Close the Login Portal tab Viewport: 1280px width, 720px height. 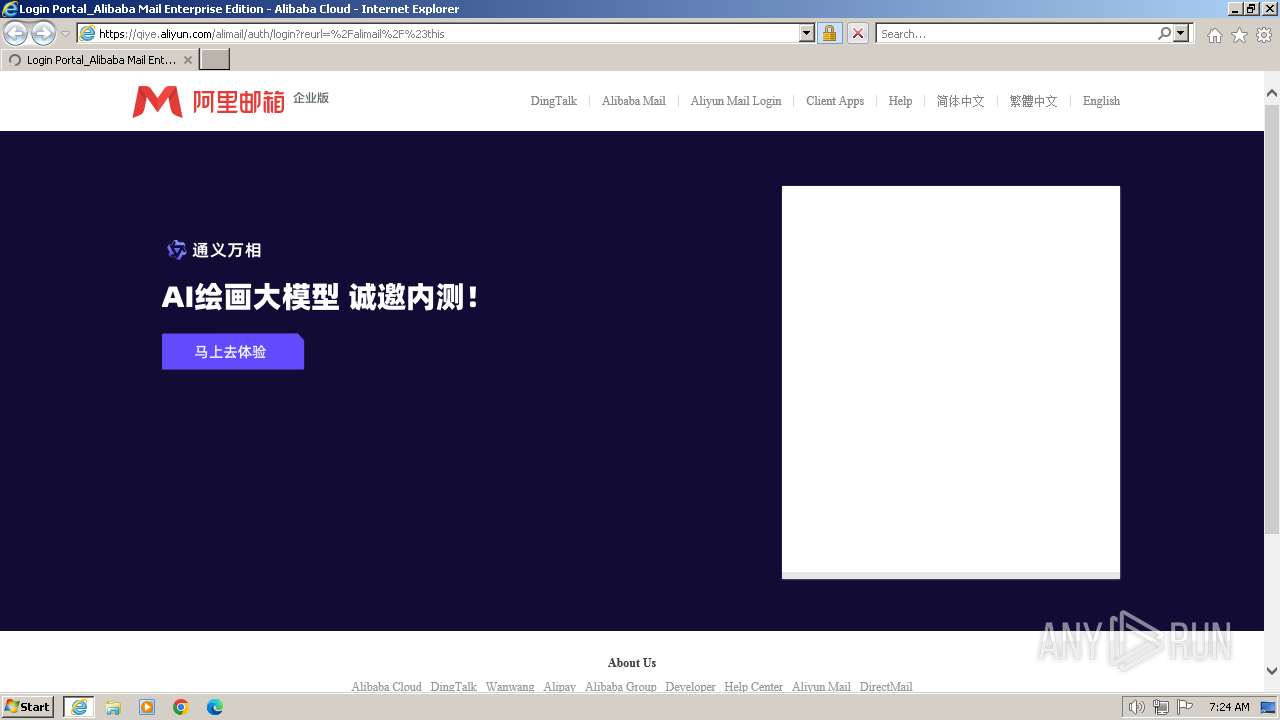(x=188, y=60)
